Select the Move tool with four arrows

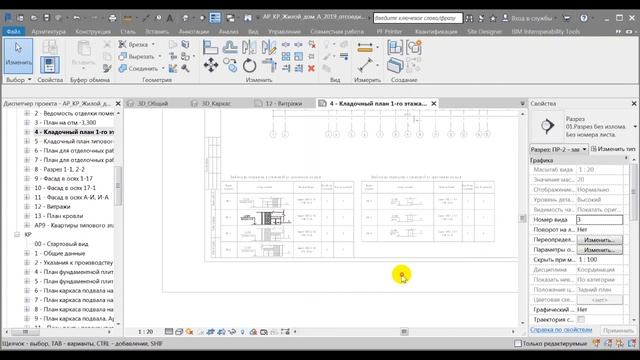[211, 65]
